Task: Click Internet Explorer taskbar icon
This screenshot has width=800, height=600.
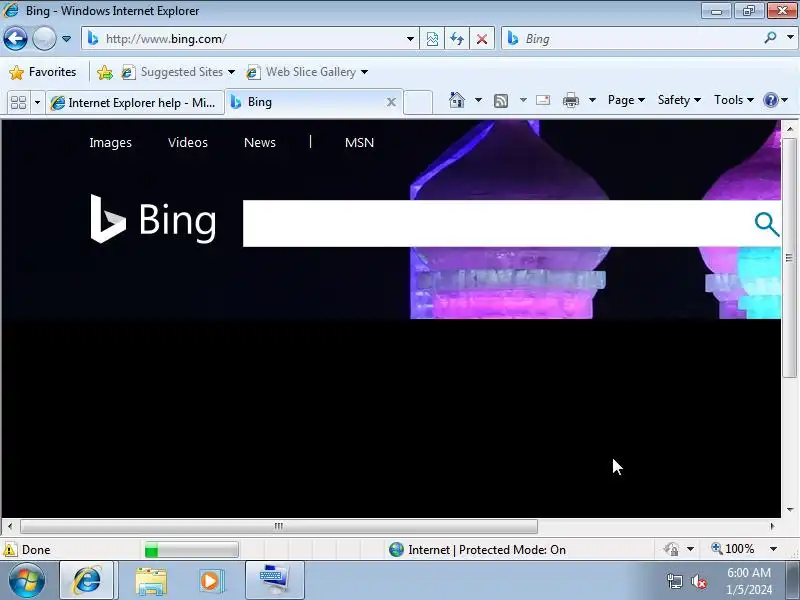Action: coord(87,581)
